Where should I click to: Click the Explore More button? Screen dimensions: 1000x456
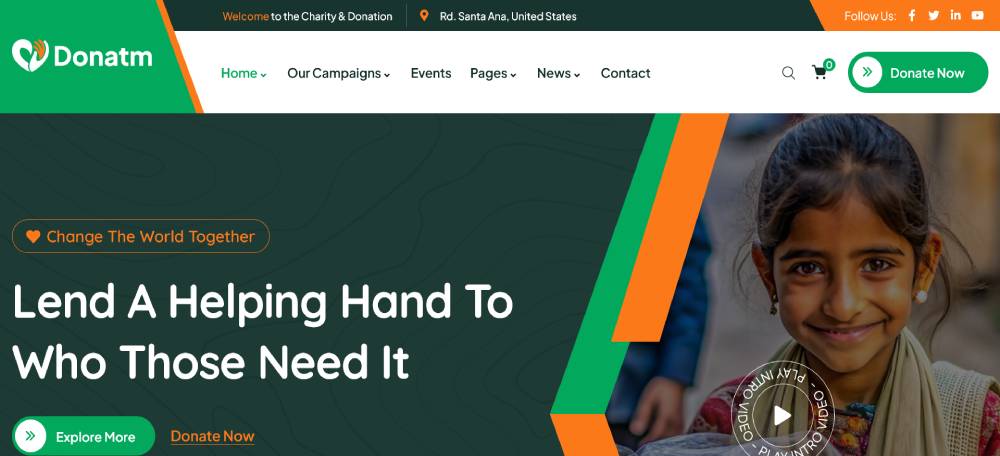coord(84,436)
